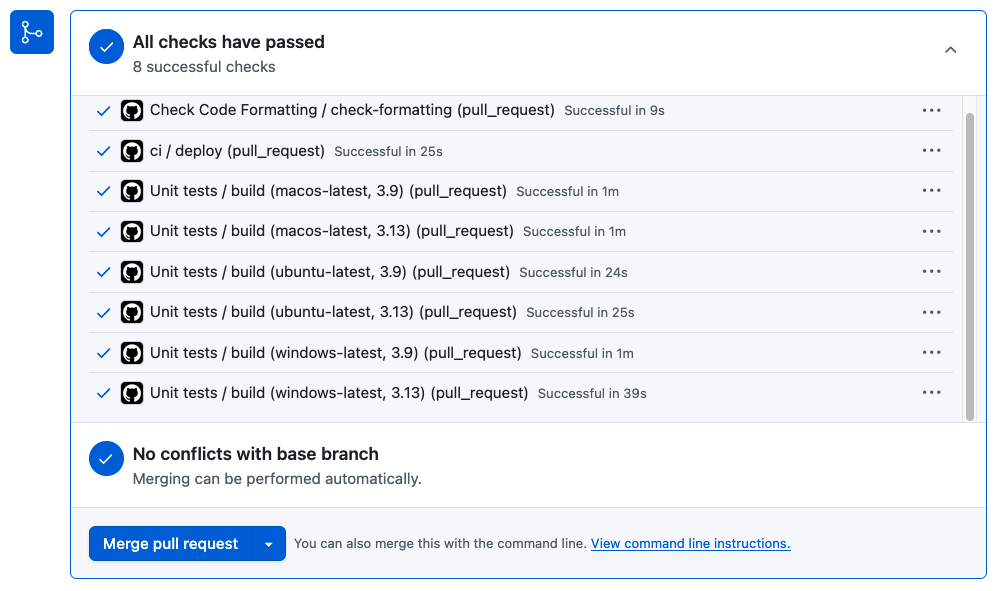Click checkmark beside No conflicts with base branch

(107, 458)
